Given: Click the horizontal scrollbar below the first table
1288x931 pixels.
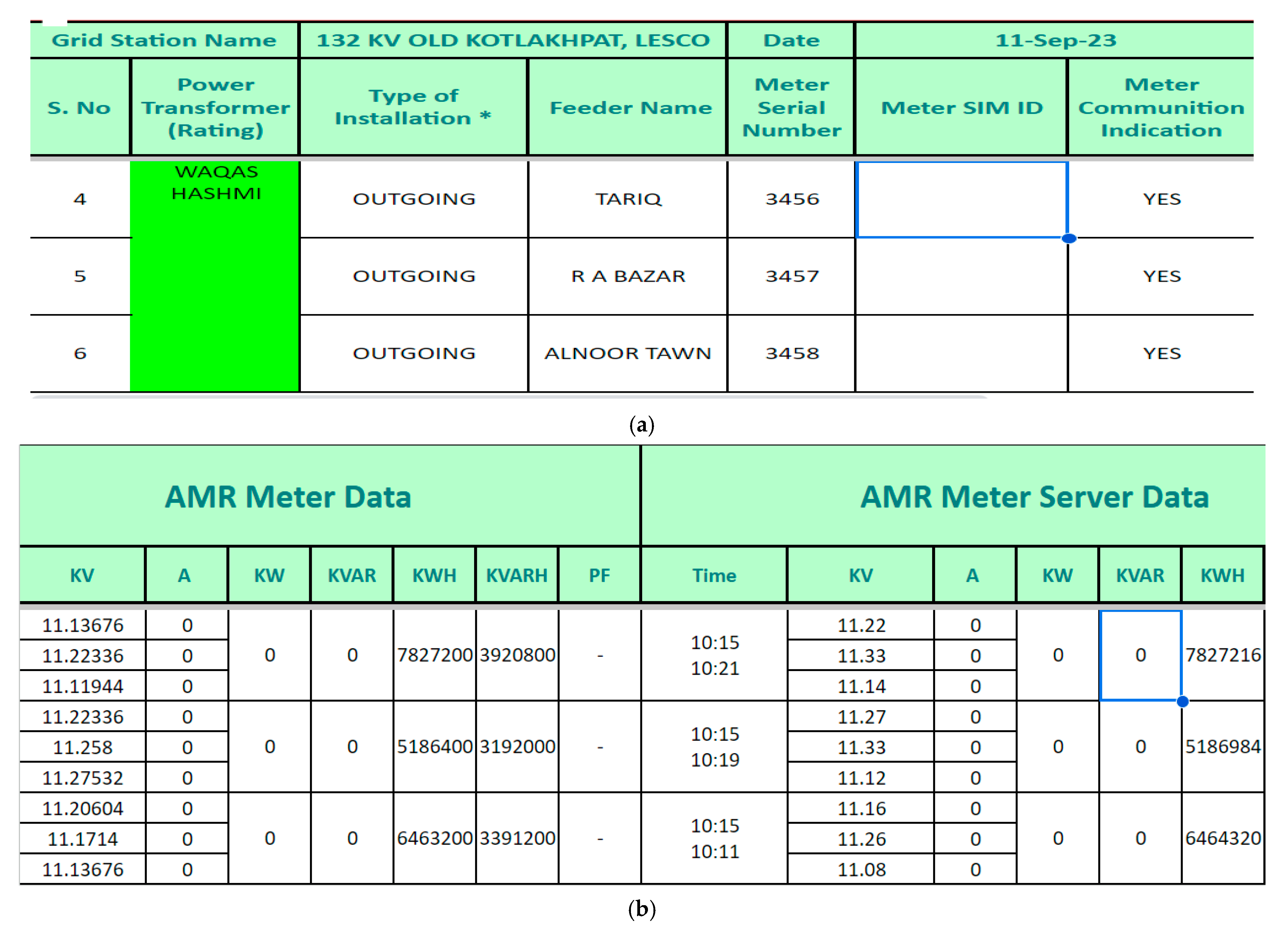Looking at the screenshot, I should click(x=509, y=397).
